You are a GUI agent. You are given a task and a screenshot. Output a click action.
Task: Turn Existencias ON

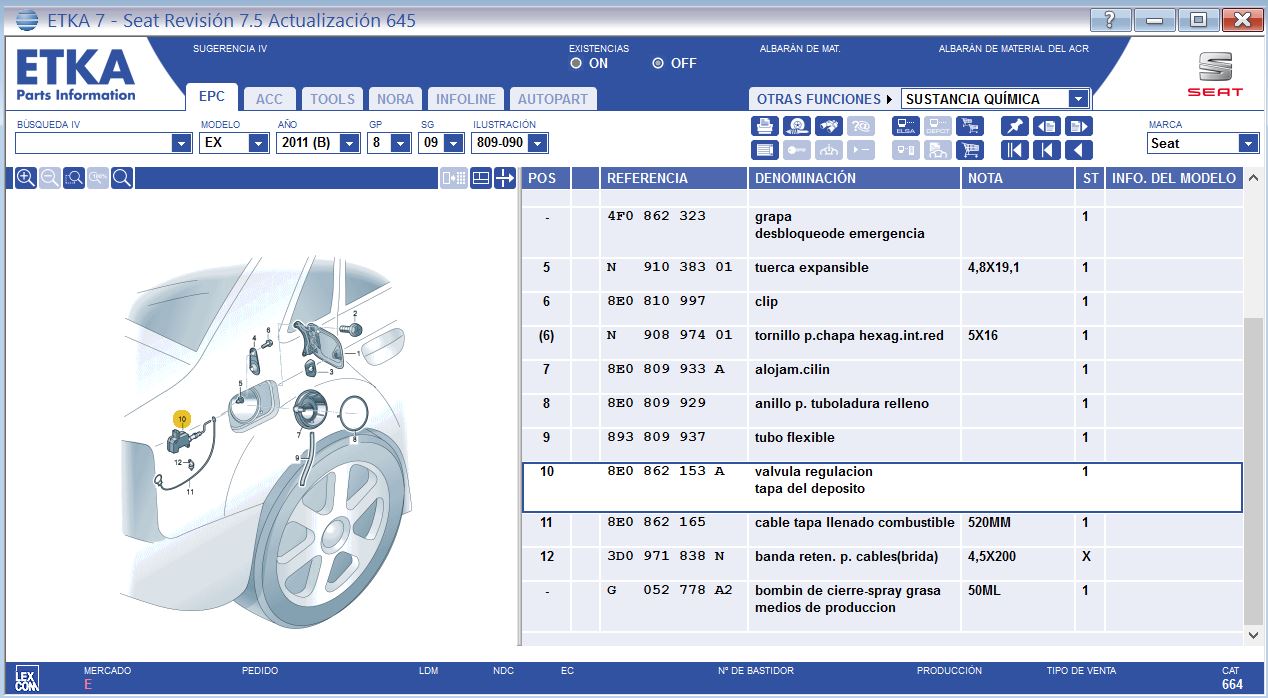tap(576, 63)
